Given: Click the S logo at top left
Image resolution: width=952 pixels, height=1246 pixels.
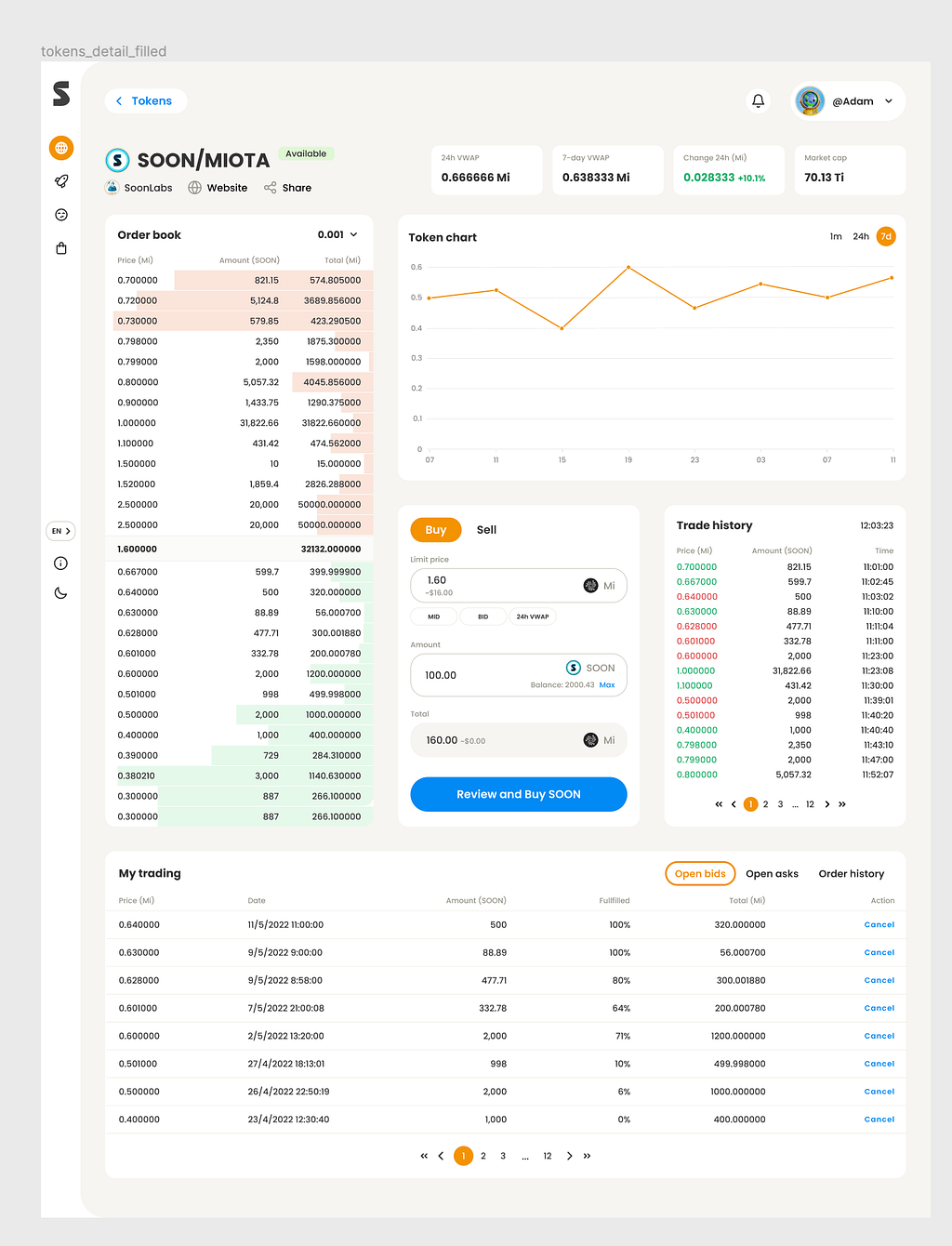Looking at the screenshot, I should coord(61,93).
